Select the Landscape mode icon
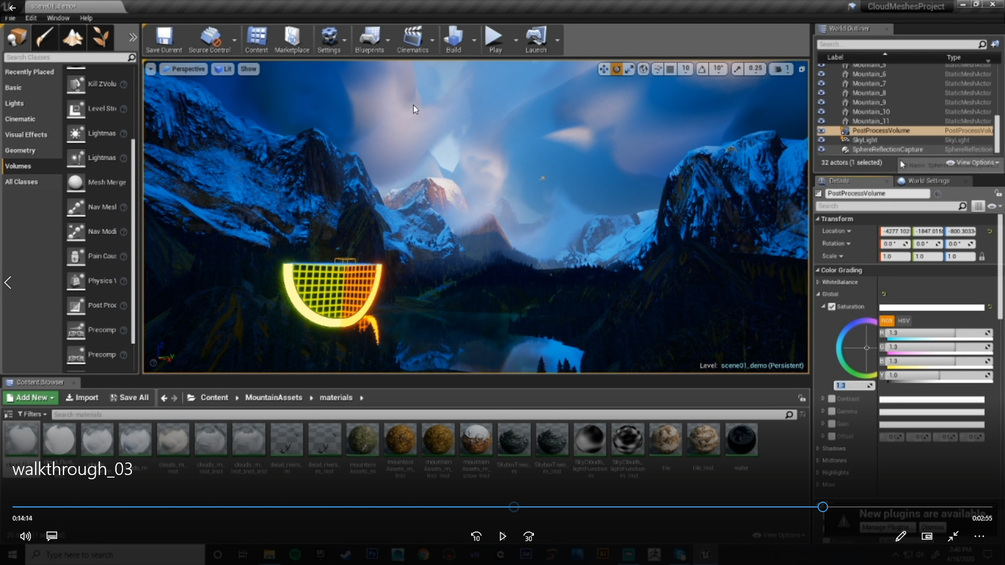The image size is (1005, 565). (72, 37)
